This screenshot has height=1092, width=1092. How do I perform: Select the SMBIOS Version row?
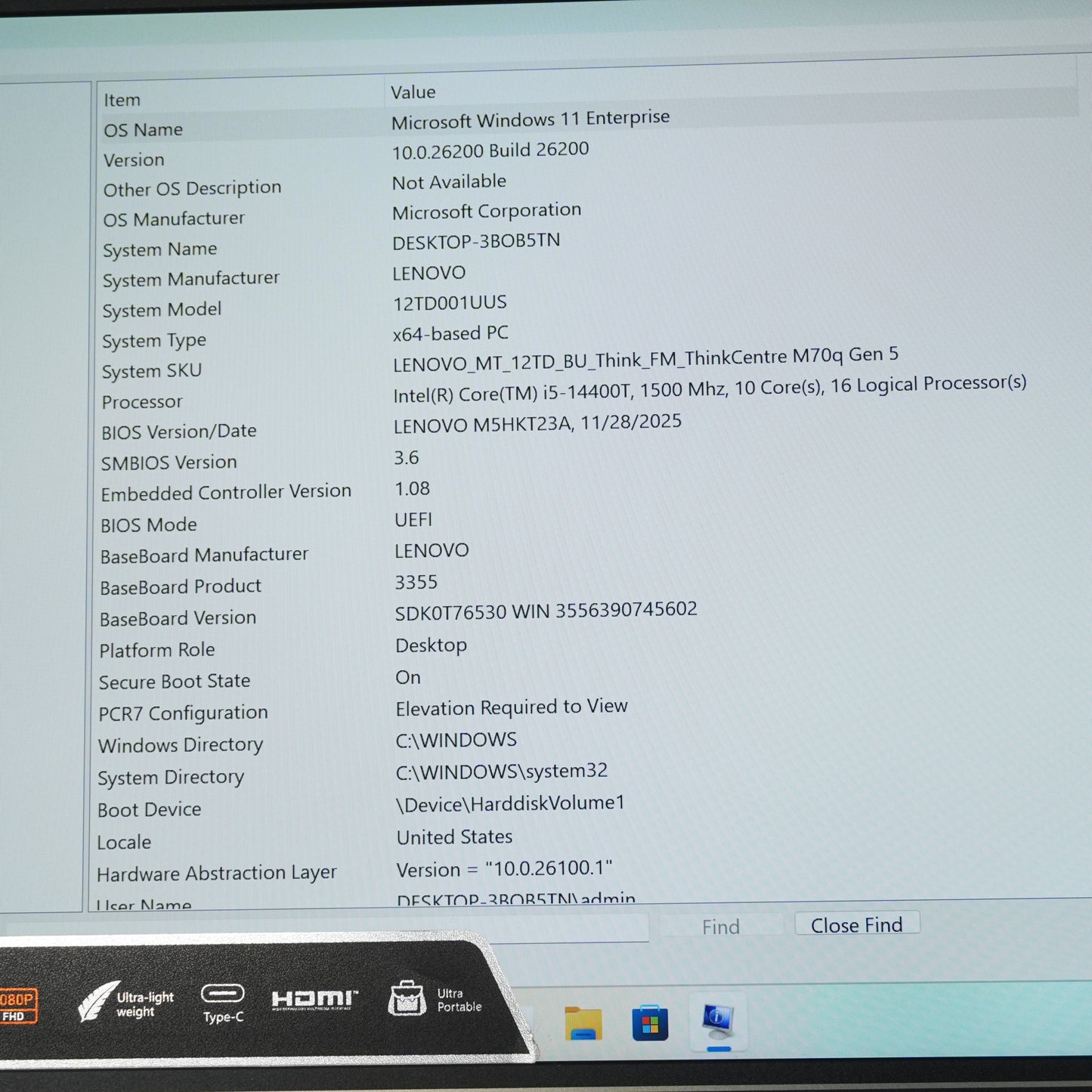[169, 462]
